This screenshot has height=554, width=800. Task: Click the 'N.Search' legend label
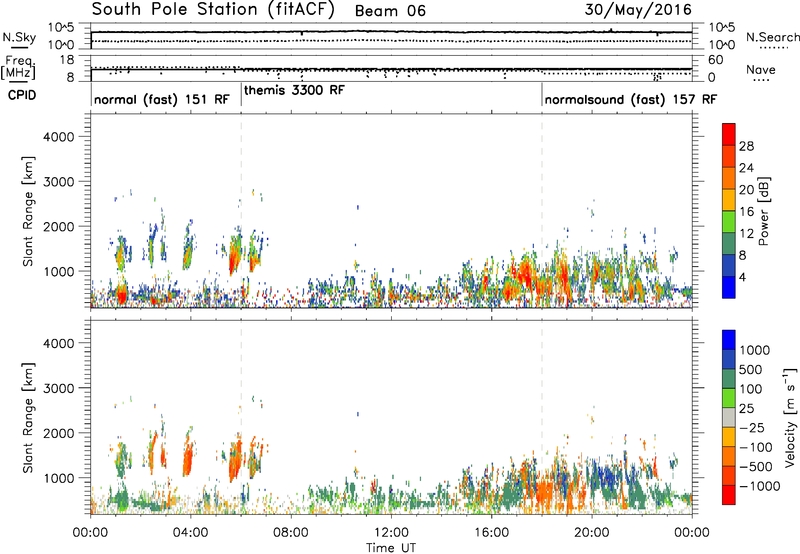point(772,37)
